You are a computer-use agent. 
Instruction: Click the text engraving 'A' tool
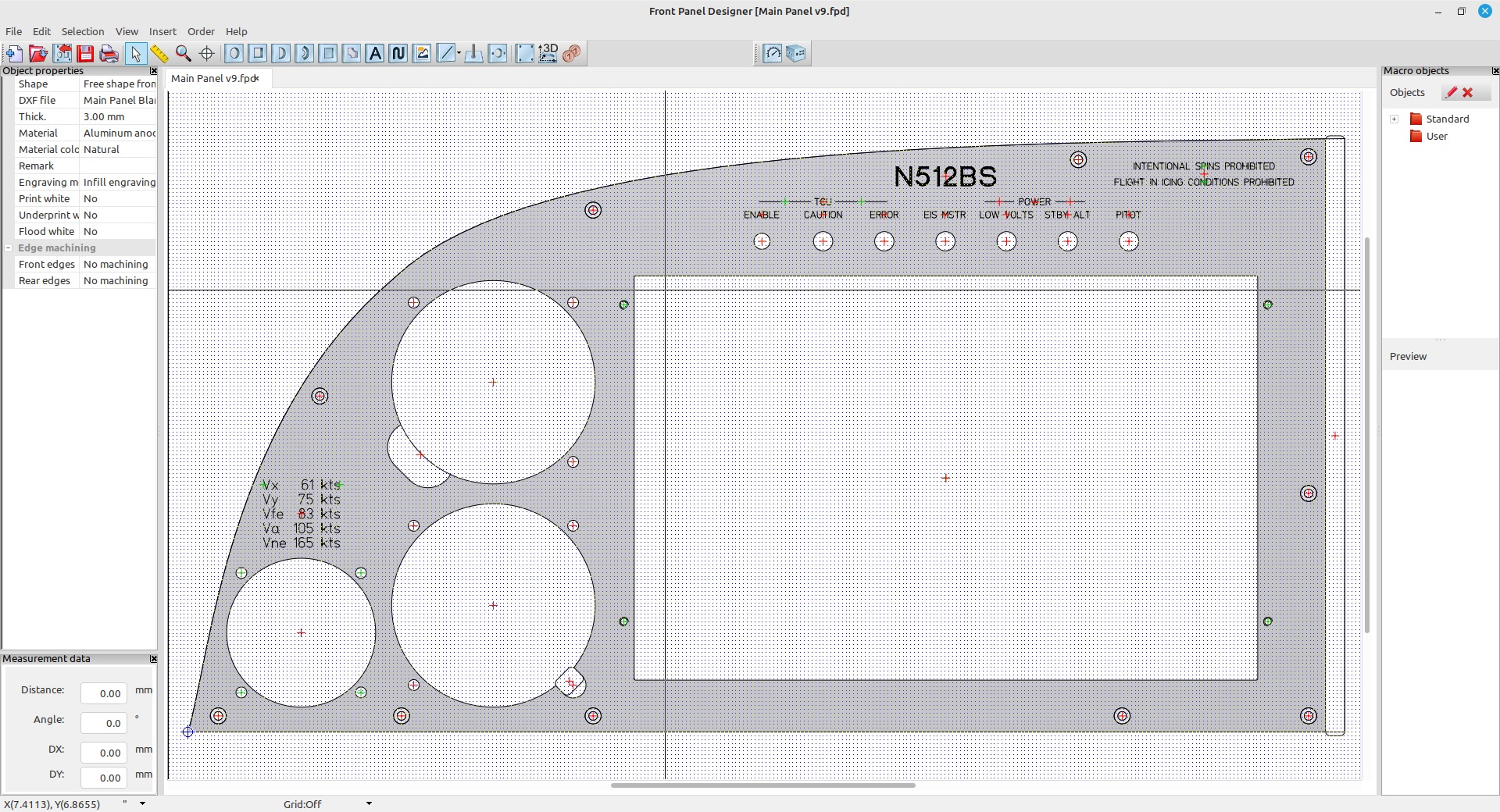tap(375, 53)
